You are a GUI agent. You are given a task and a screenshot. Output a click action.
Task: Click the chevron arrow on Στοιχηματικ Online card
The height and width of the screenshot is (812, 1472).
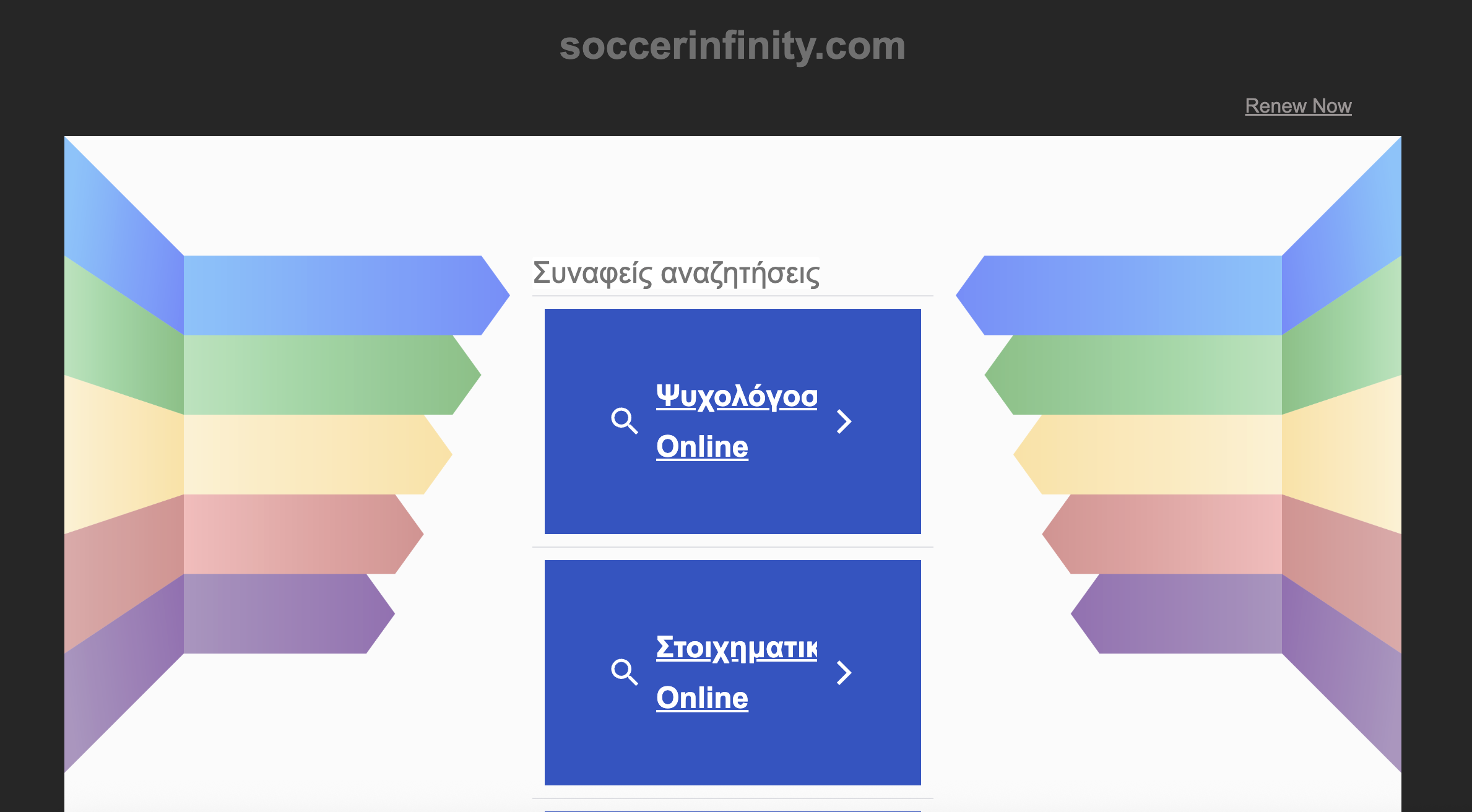point(844,673)
